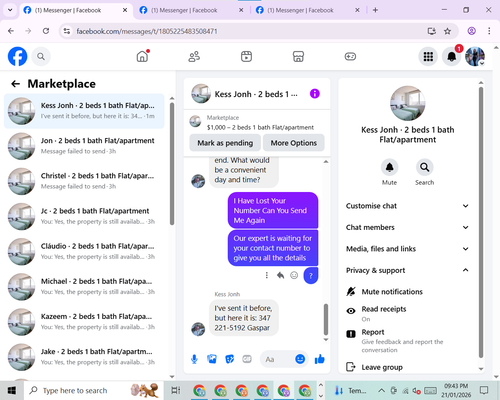Record a voice clip with microphone icon
This screenshot has width=500, height=400.
pos(194,359)
